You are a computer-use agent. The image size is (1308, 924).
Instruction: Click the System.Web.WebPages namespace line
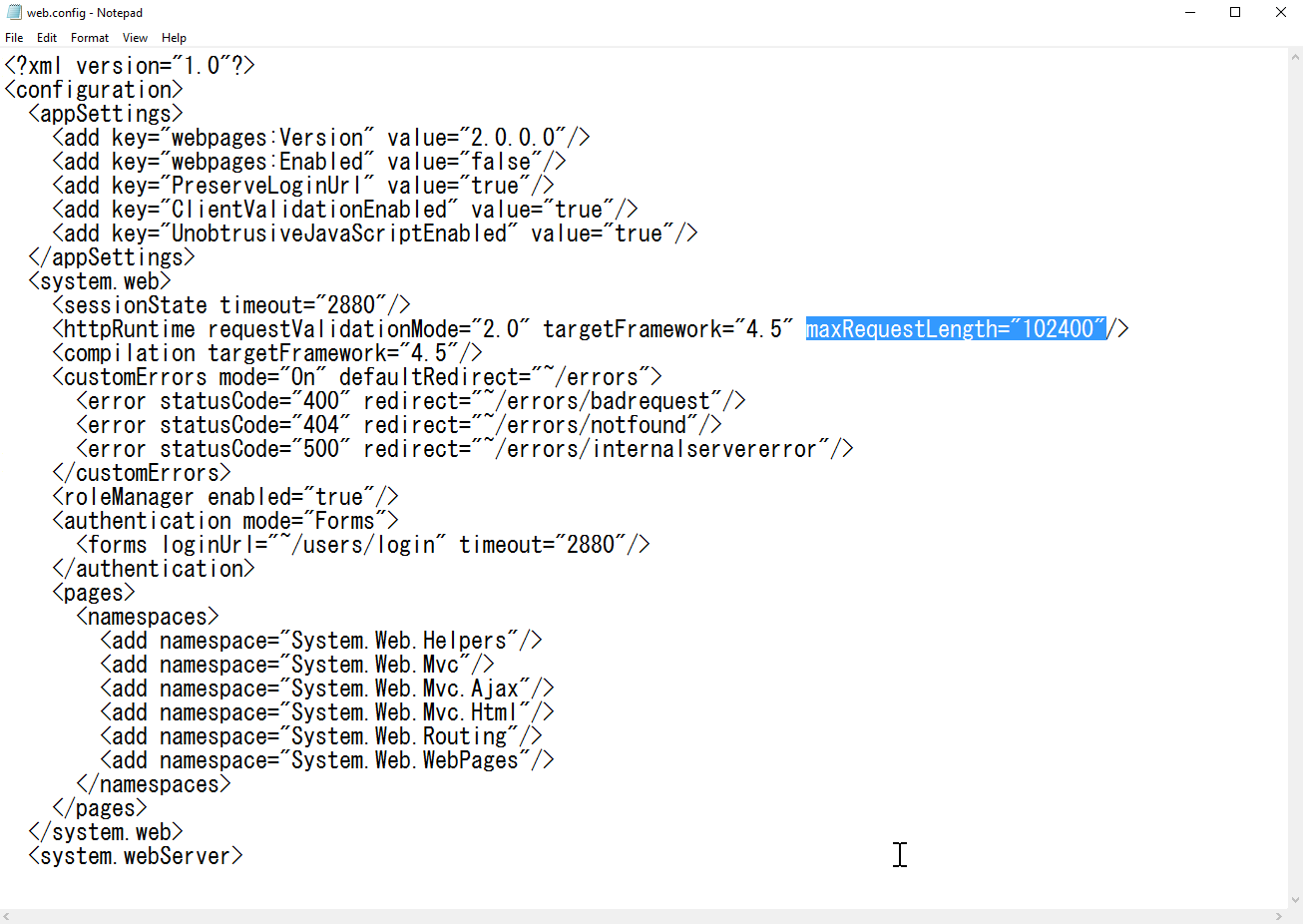327,760
